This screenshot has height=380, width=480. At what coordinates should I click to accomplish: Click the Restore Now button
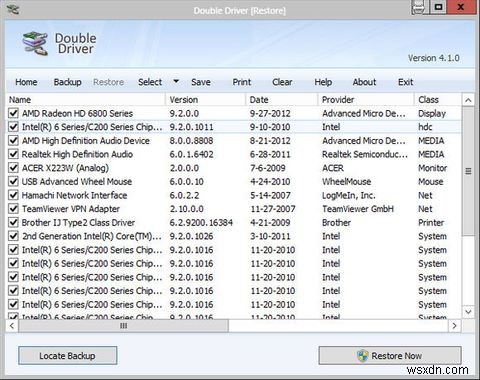point(390,356)
